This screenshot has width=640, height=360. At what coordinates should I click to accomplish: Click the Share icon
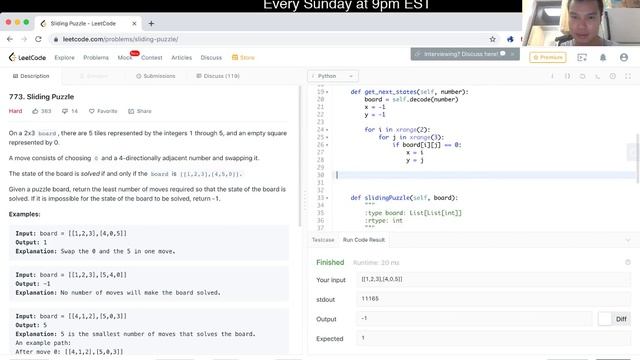[x=131, y=111]
